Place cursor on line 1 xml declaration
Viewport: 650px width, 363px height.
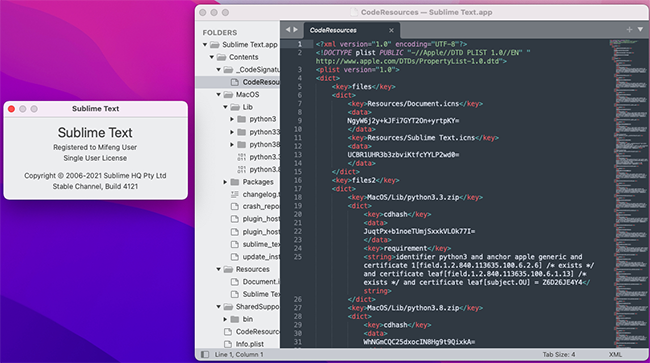tap(391, 44)
